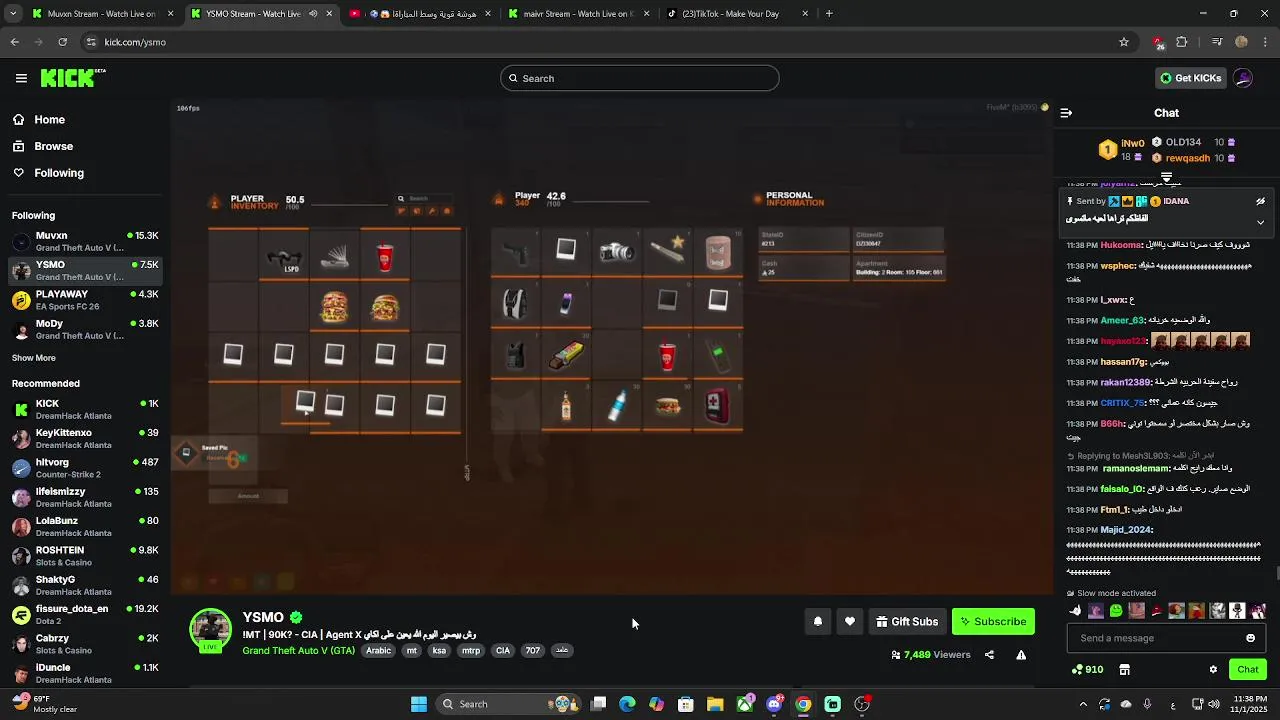Click the Arabic language tag

pyautogui.click(x=379, y=650)
